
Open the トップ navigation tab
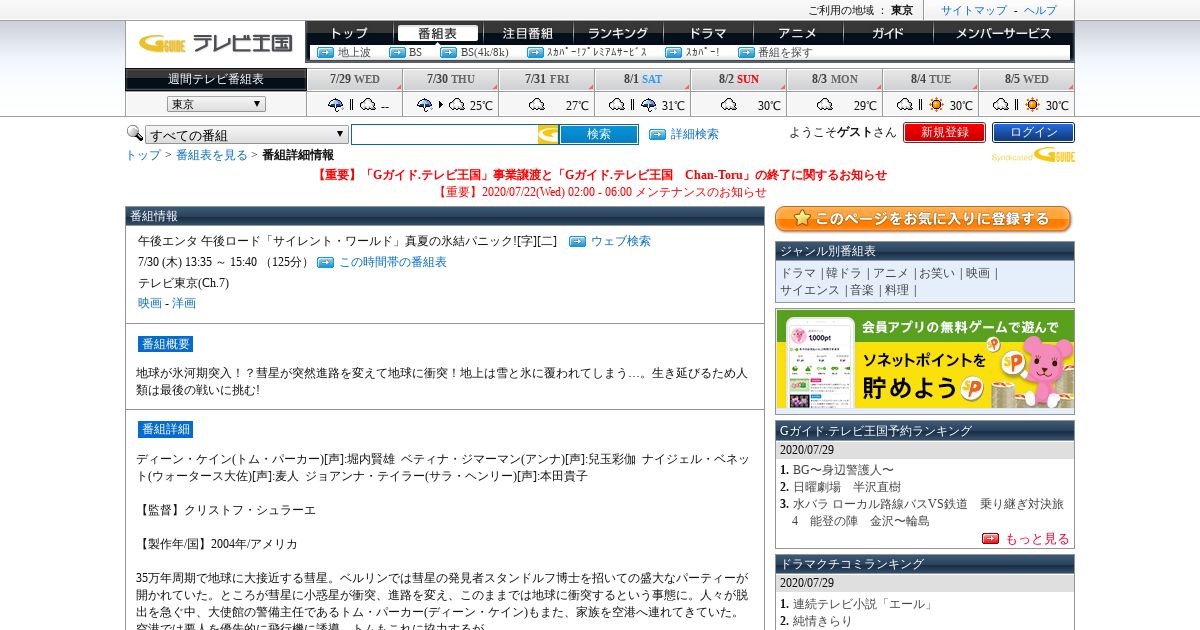tap(349, 33)
